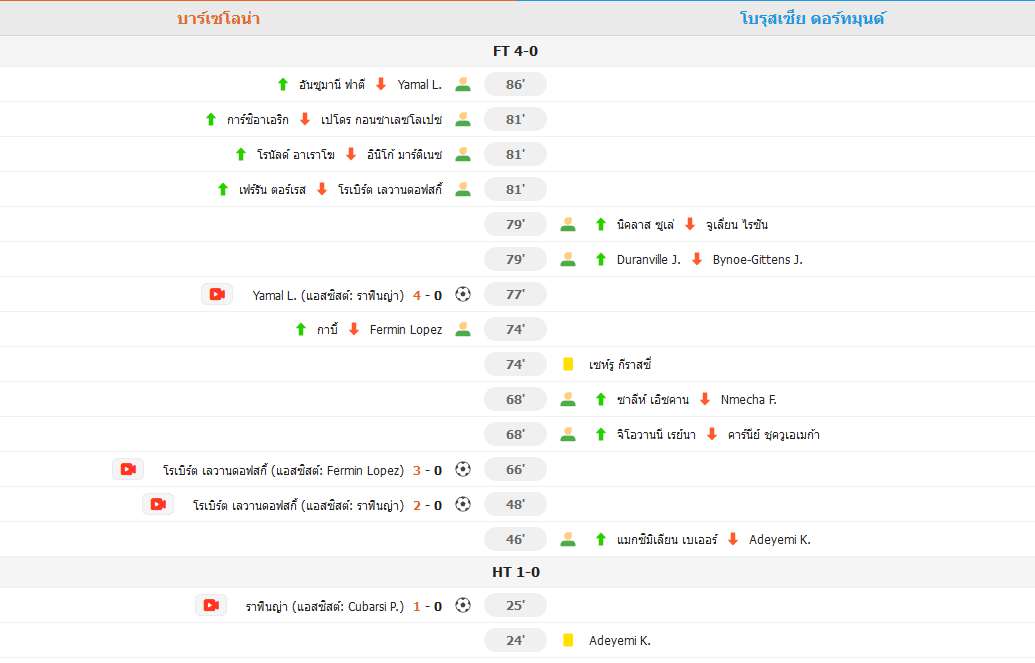Open player อันซูมานี ฟาตี

pyautogui.click(x=331, y=85)
